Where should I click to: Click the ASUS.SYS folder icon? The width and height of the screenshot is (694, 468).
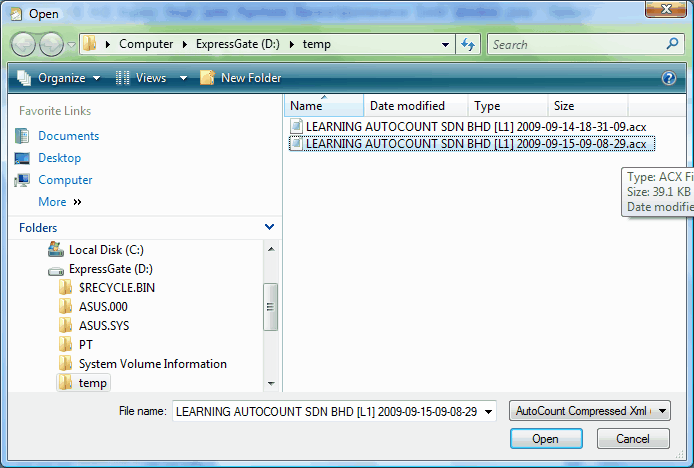(66, 325)
